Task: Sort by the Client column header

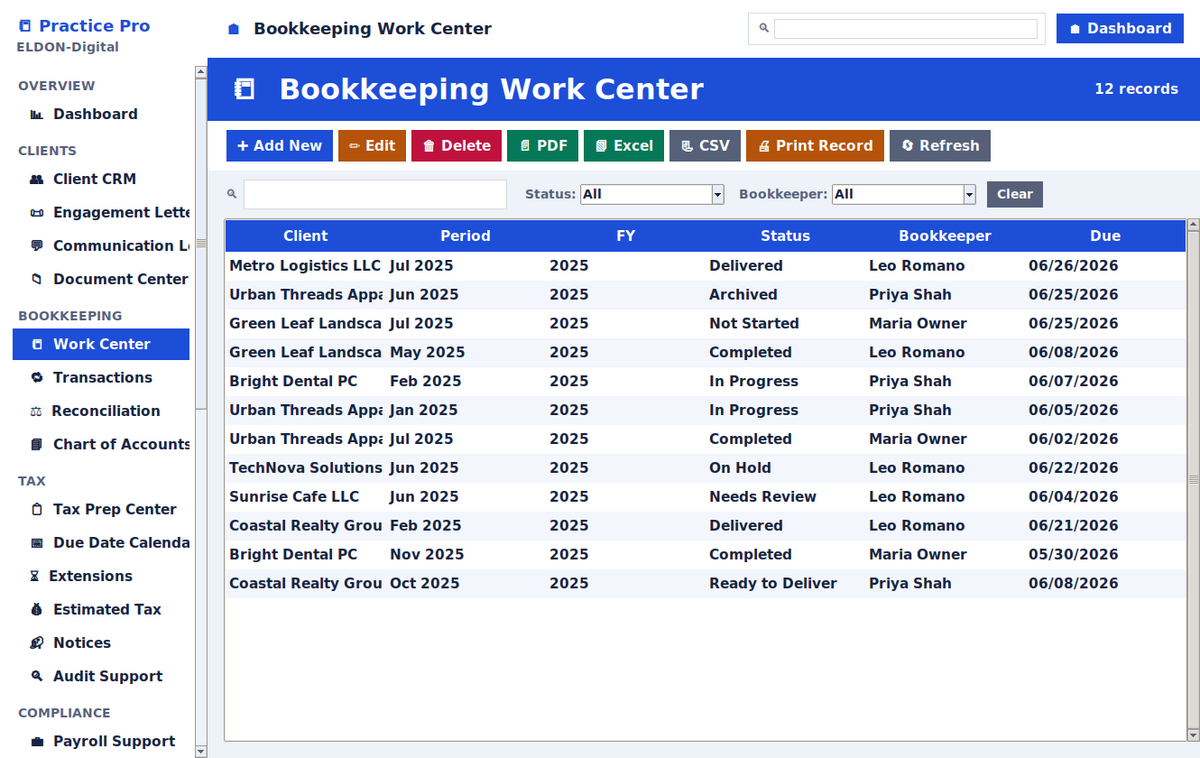Action: pyautogui.click(x=305, y=236)
